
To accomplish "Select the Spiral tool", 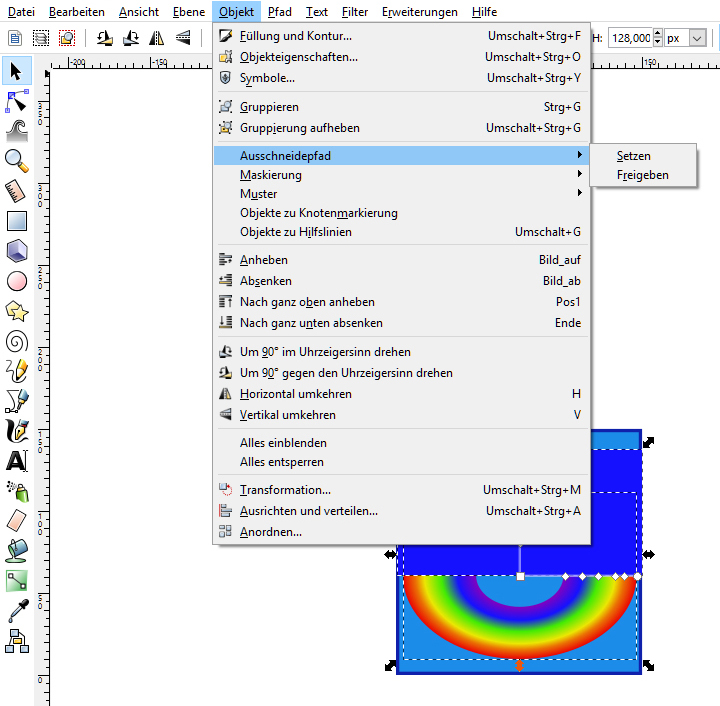I will tap(17, 341).
